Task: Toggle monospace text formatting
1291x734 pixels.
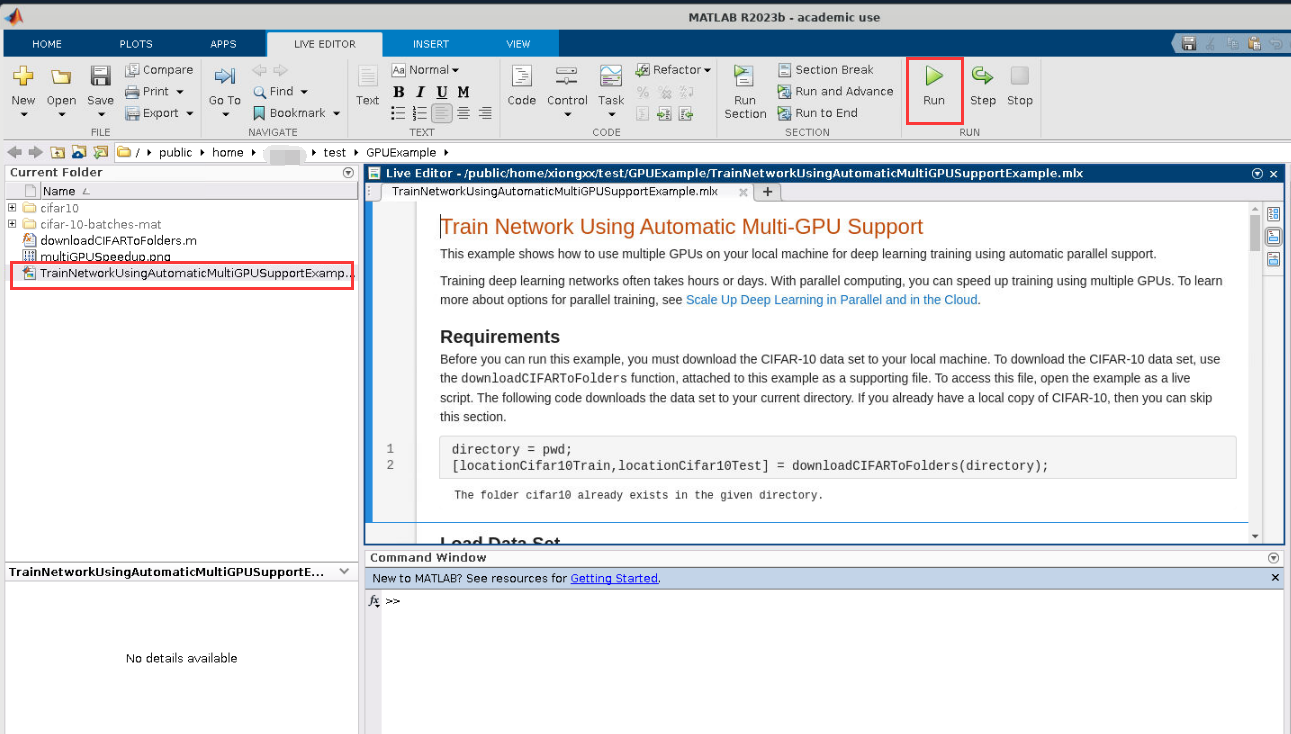Action: [x=463, y=92]
